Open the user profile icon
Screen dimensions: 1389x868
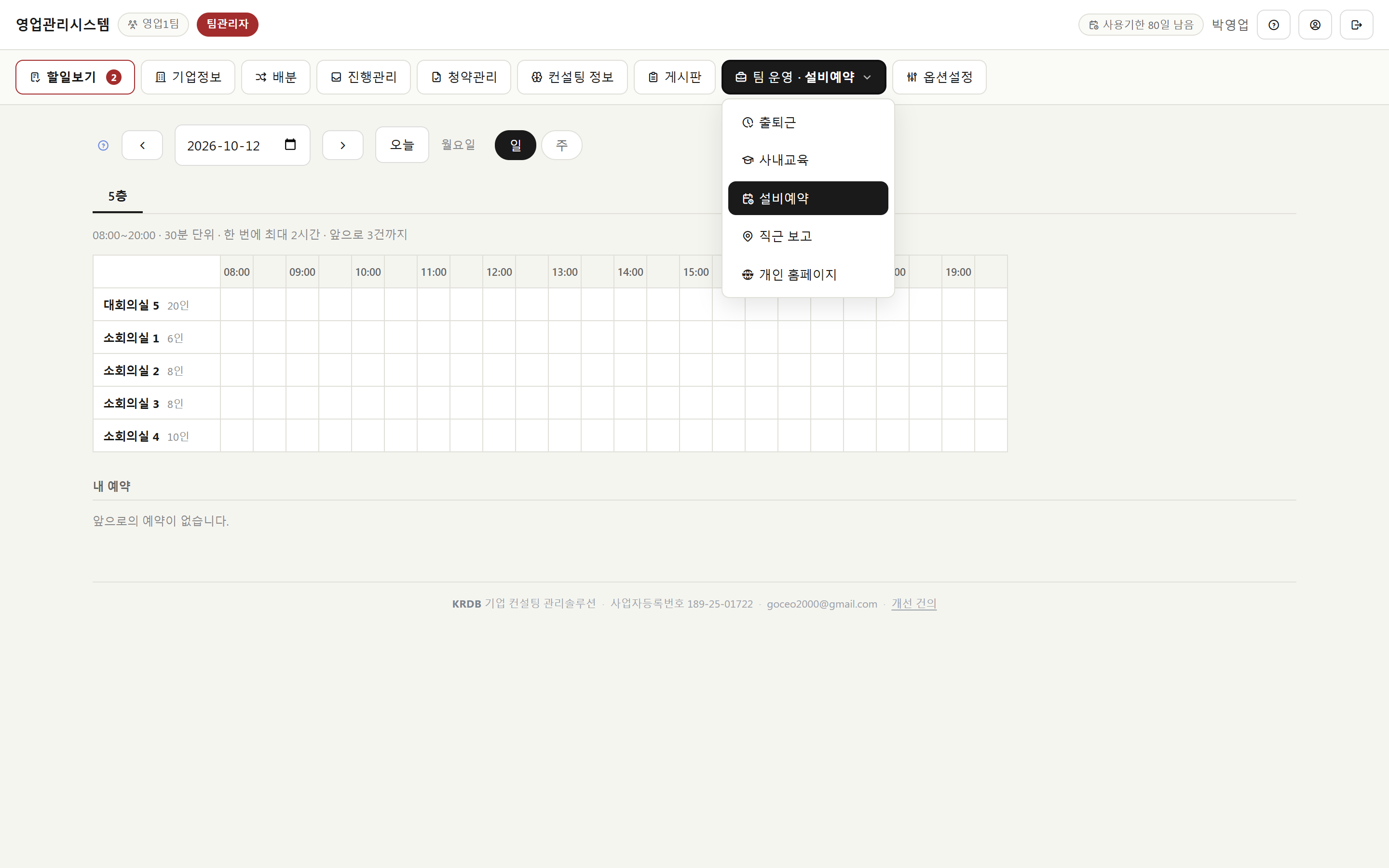coord(1315,25)
